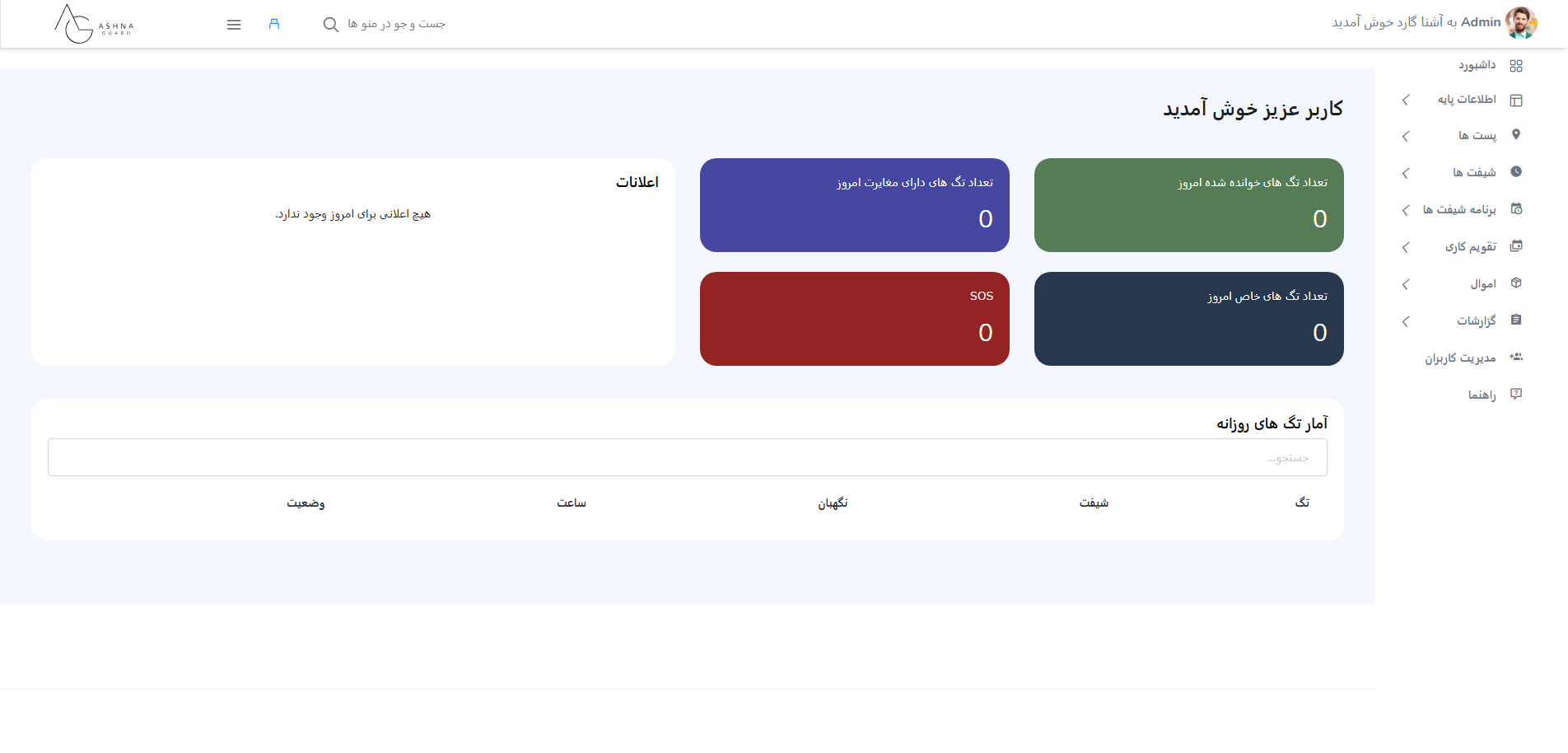Open the گزارشات menu
The width and height of the screenshot is (1568, 753).
[1477, 320]
